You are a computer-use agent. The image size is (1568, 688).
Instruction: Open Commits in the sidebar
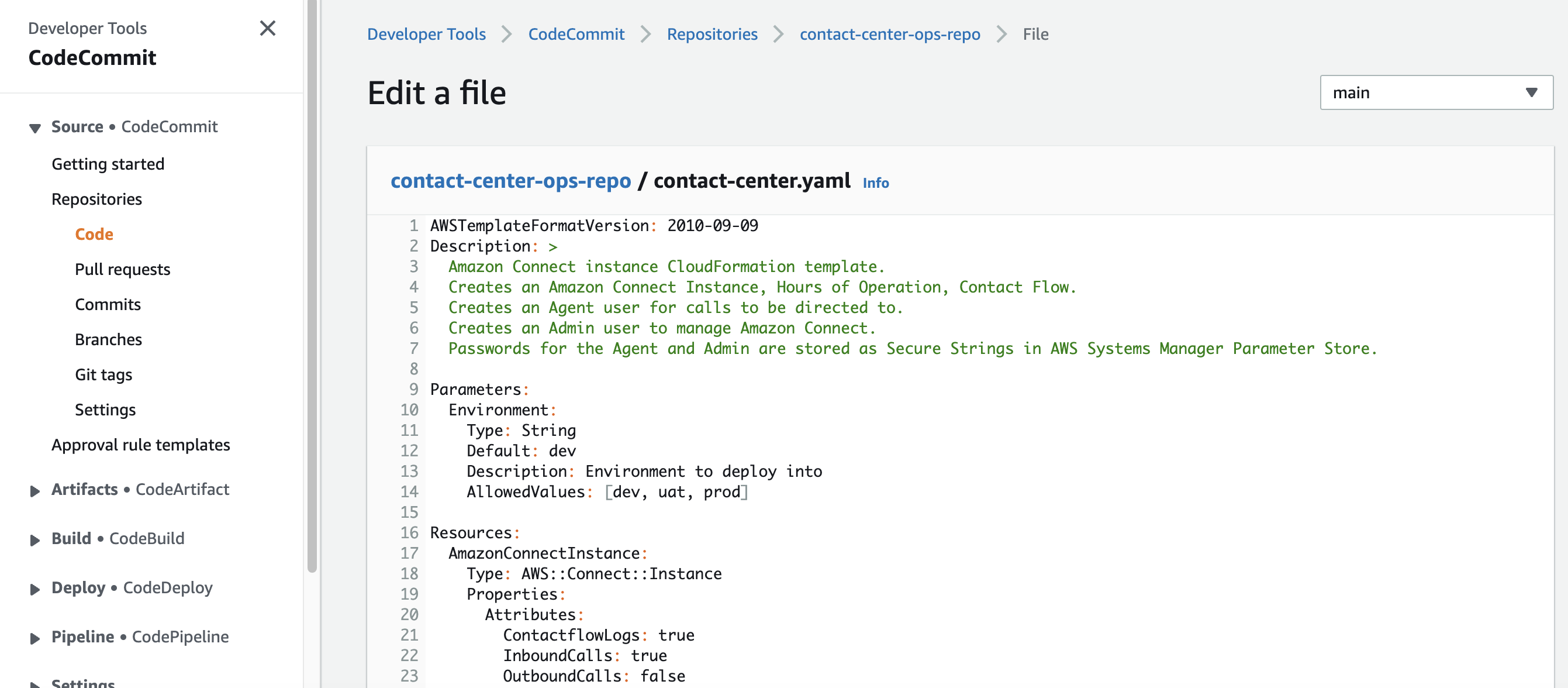[108, 304]
